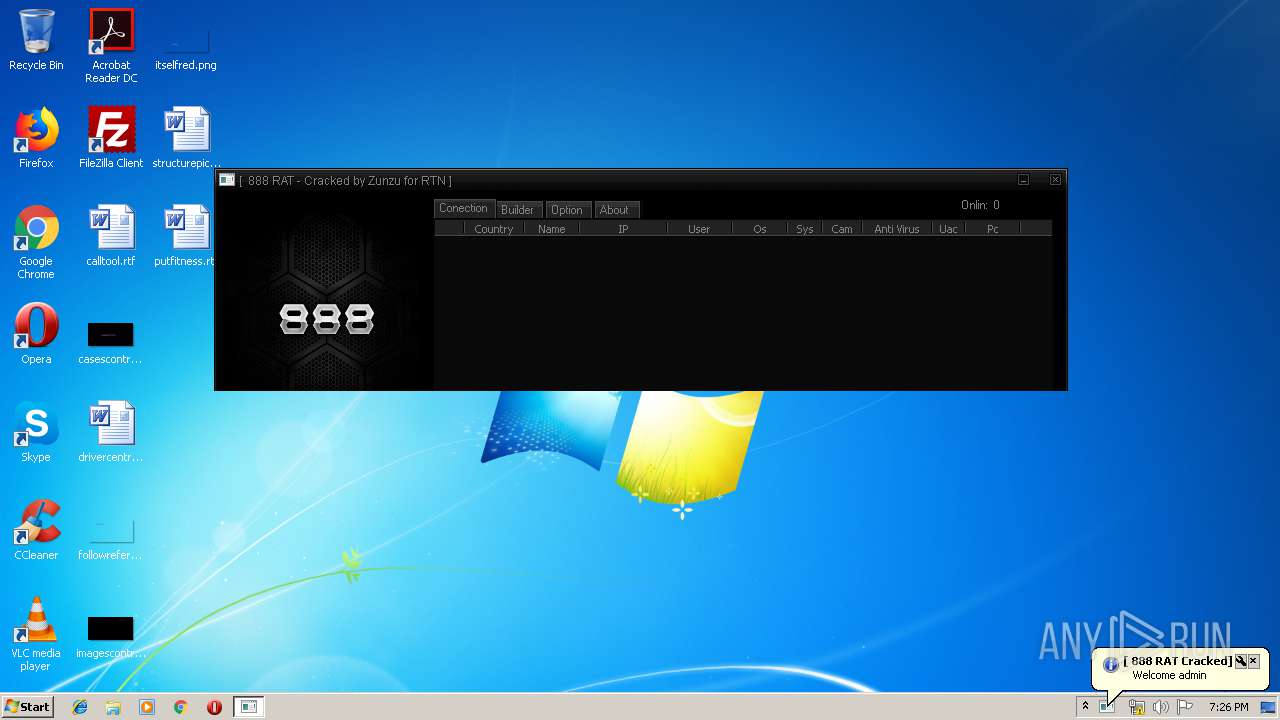The height and width of the screenshot is (720, 1280).
Task: Launch Opera from the desktop
Action: tap(36, 334)
